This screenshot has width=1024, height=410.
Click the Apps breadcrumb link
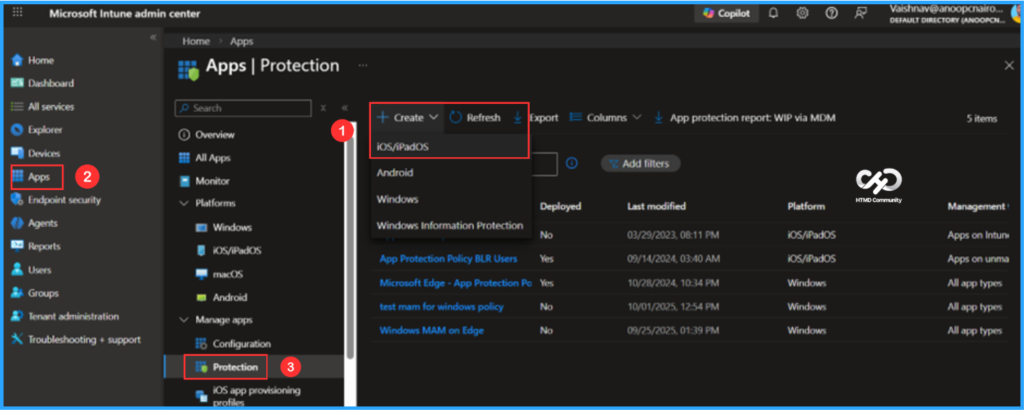click(242, 41)
